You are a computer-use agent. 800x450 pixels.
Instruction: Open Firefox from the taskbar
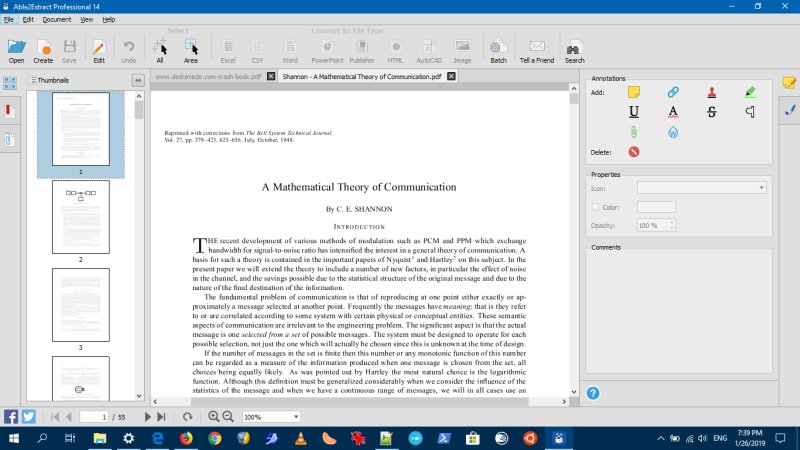(186, 438)
